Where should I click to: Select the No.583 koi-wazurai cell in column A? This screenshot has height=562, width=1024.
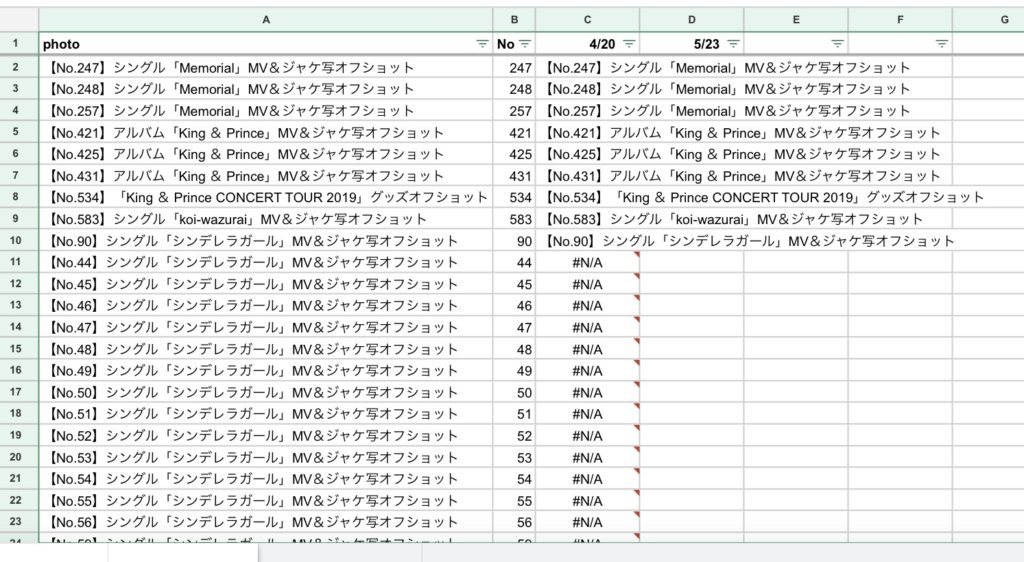tap(238, 219)
